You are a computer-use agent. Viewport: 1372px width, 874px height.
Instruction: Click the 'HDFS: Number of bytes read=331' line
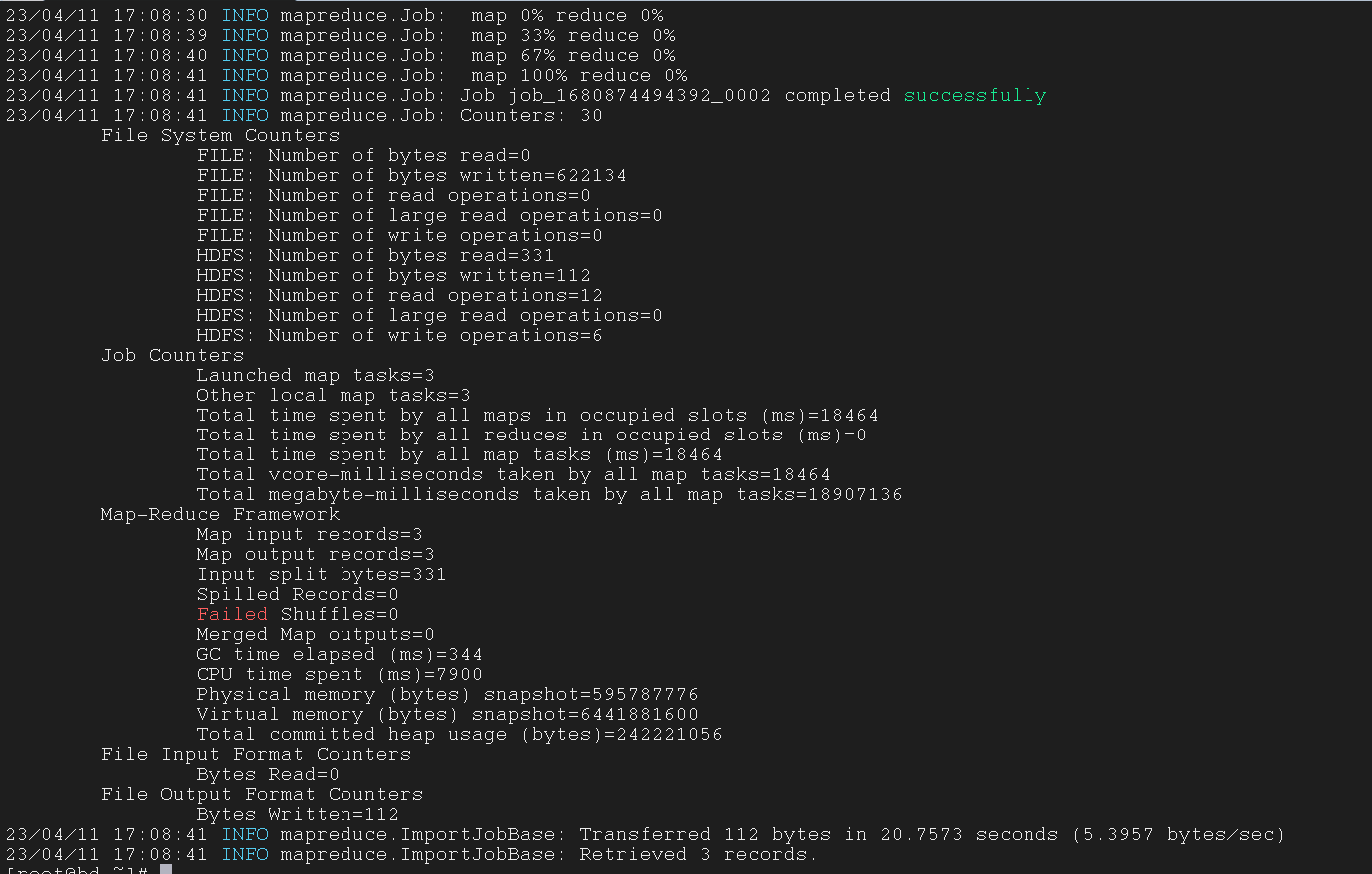pos(375,256)
